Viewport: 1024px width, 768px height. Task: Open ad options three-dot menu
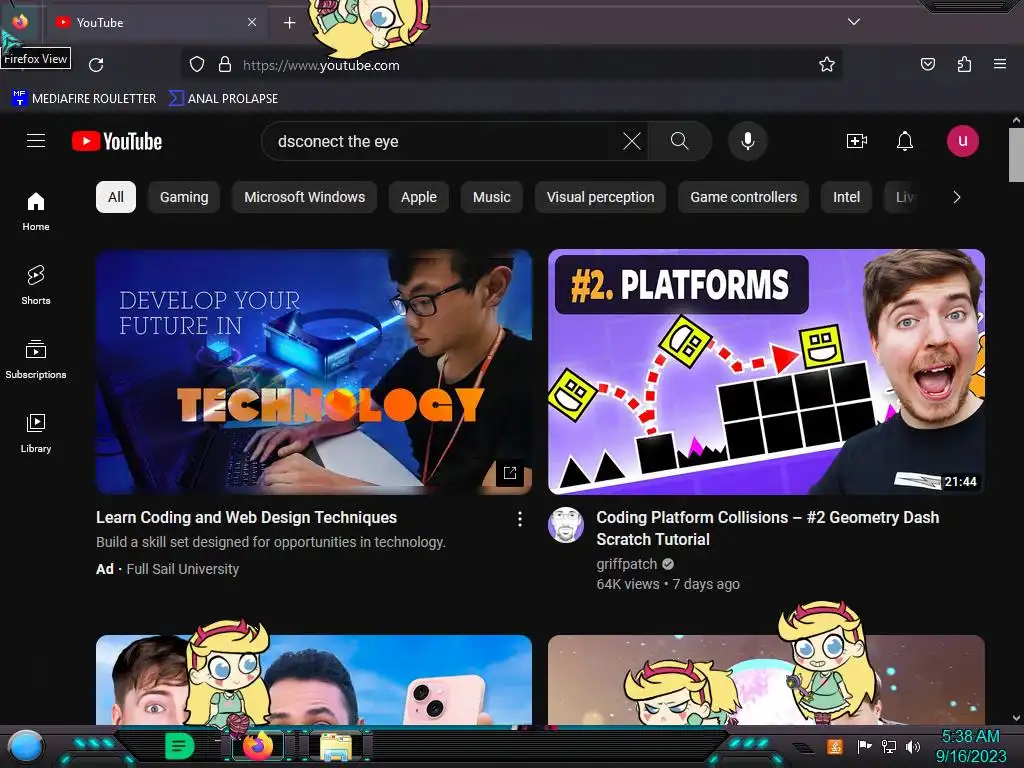coord(520,519)
